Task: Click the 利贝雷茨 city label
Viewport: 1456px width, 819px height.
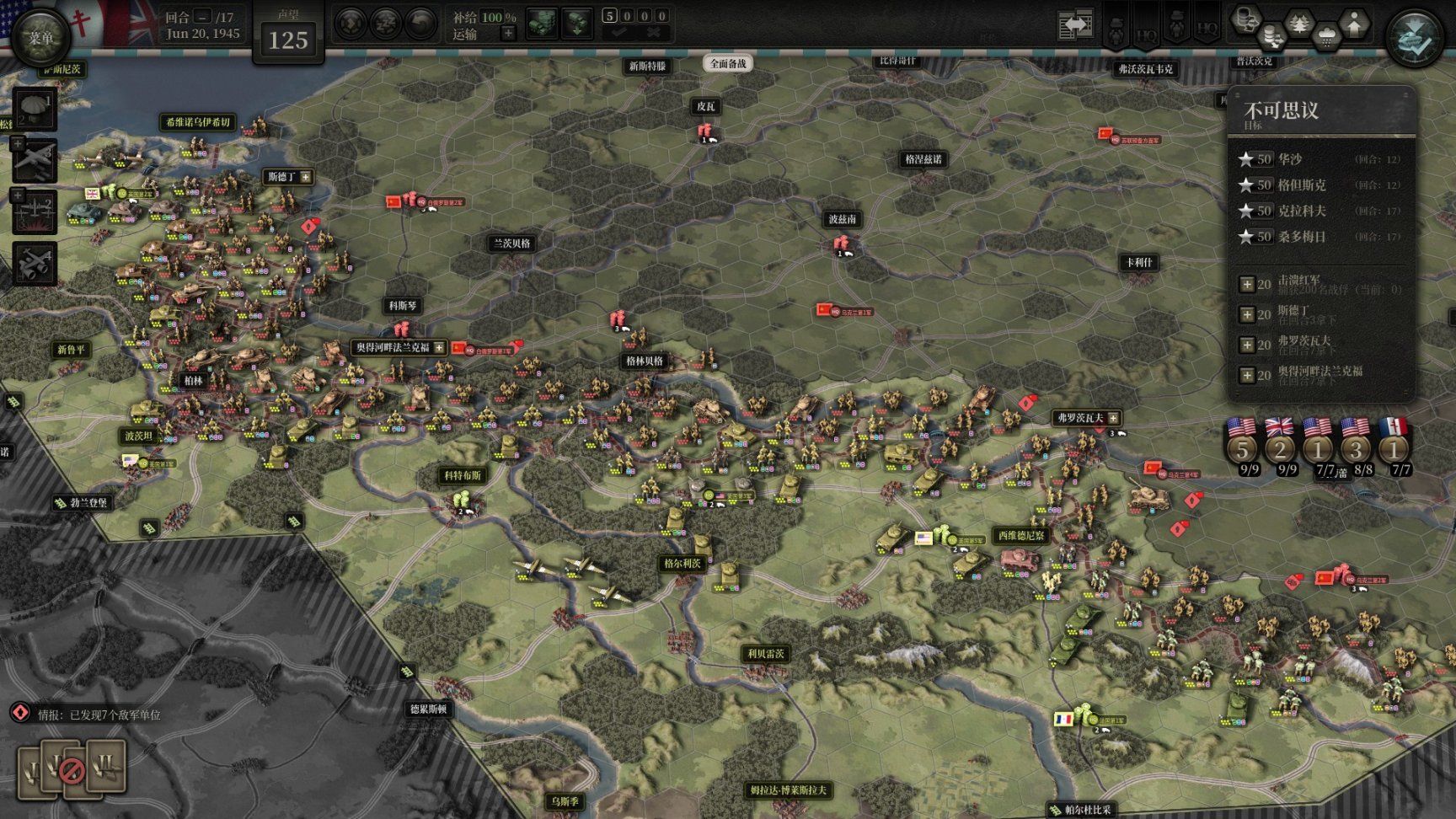Action: point(766,654)
